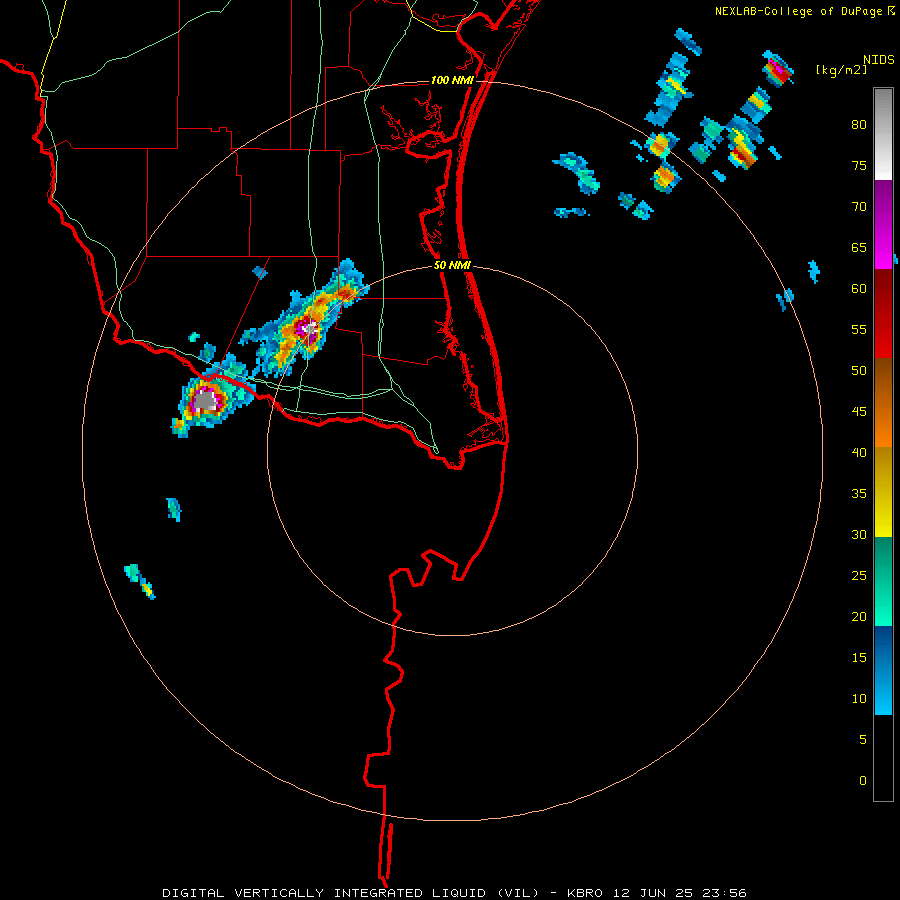Pick the brown-orange band of the colorbar
The height and width of the screenshot is (900, 900).
tap(883, 403)
